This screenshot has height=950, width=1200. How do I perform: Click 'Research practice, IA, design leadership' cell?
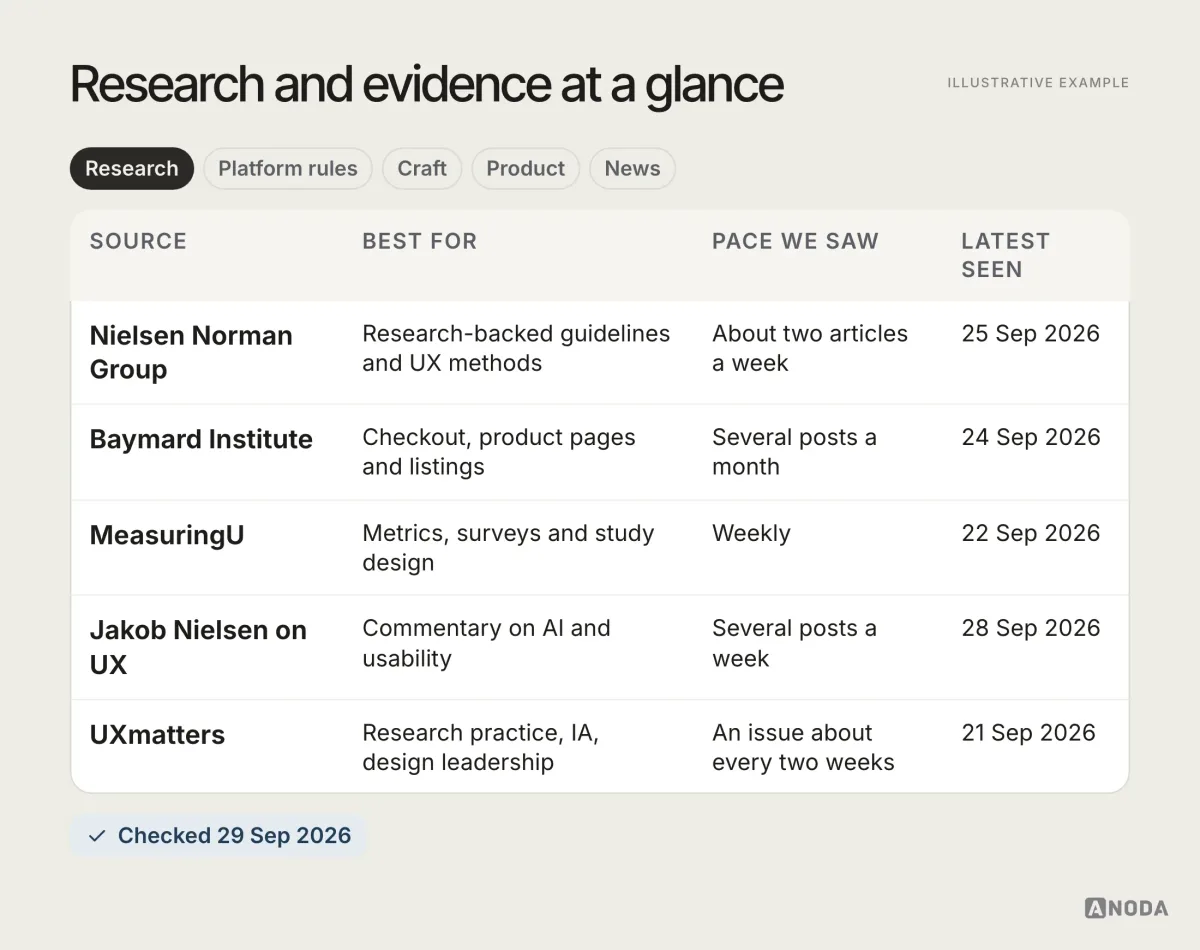pos(480,747)
